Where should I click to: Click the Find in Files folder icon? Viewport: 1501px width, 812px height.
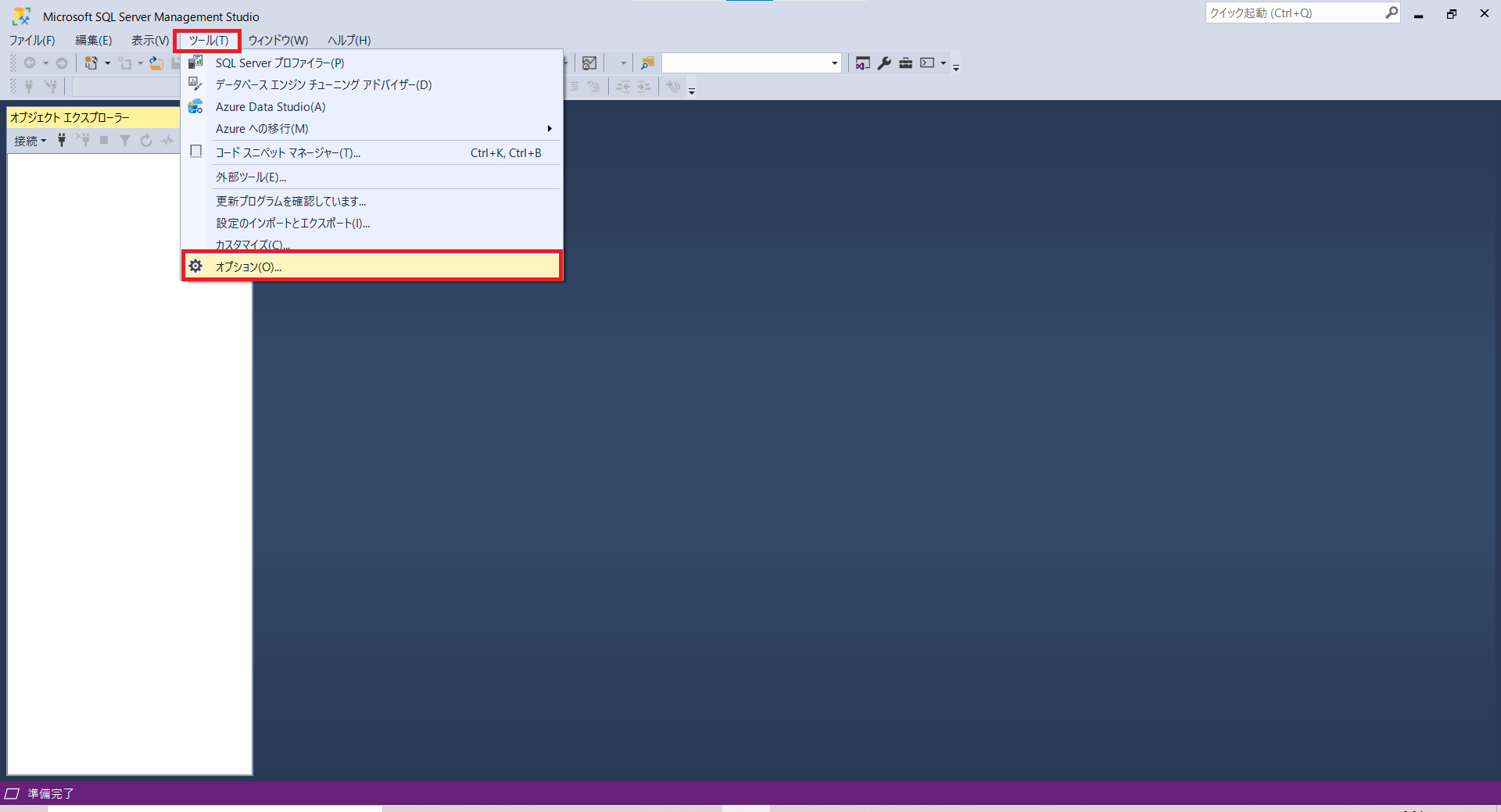click(647, 63)
